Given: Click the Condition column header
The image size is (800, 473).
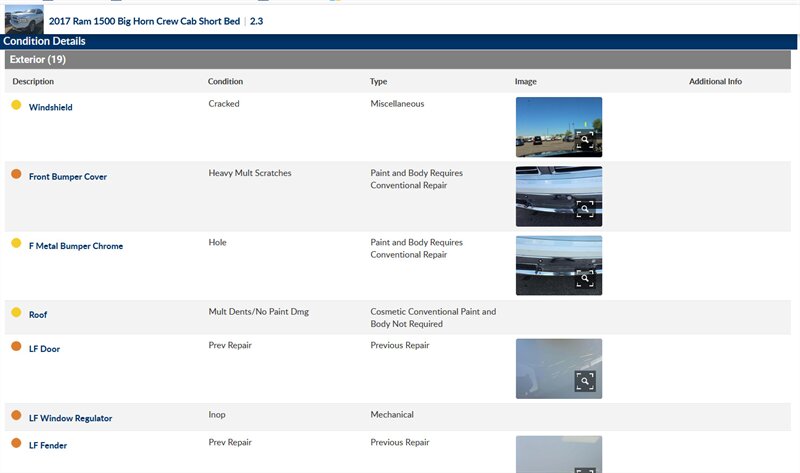Looking at the screenshot, I should 225,82.
